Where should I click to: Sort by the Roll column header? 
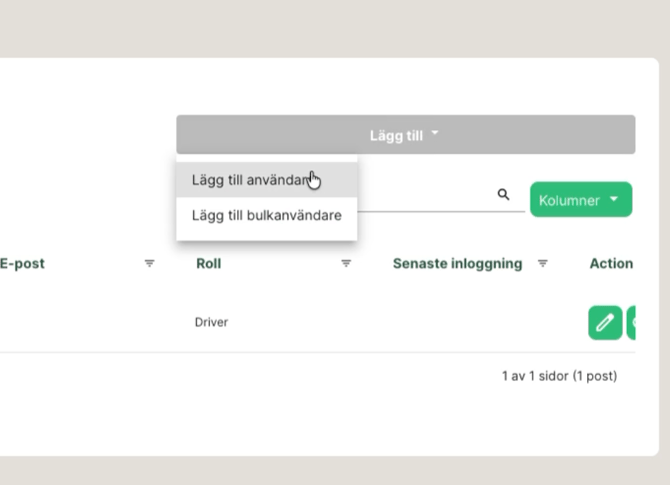tap(208, 264)
